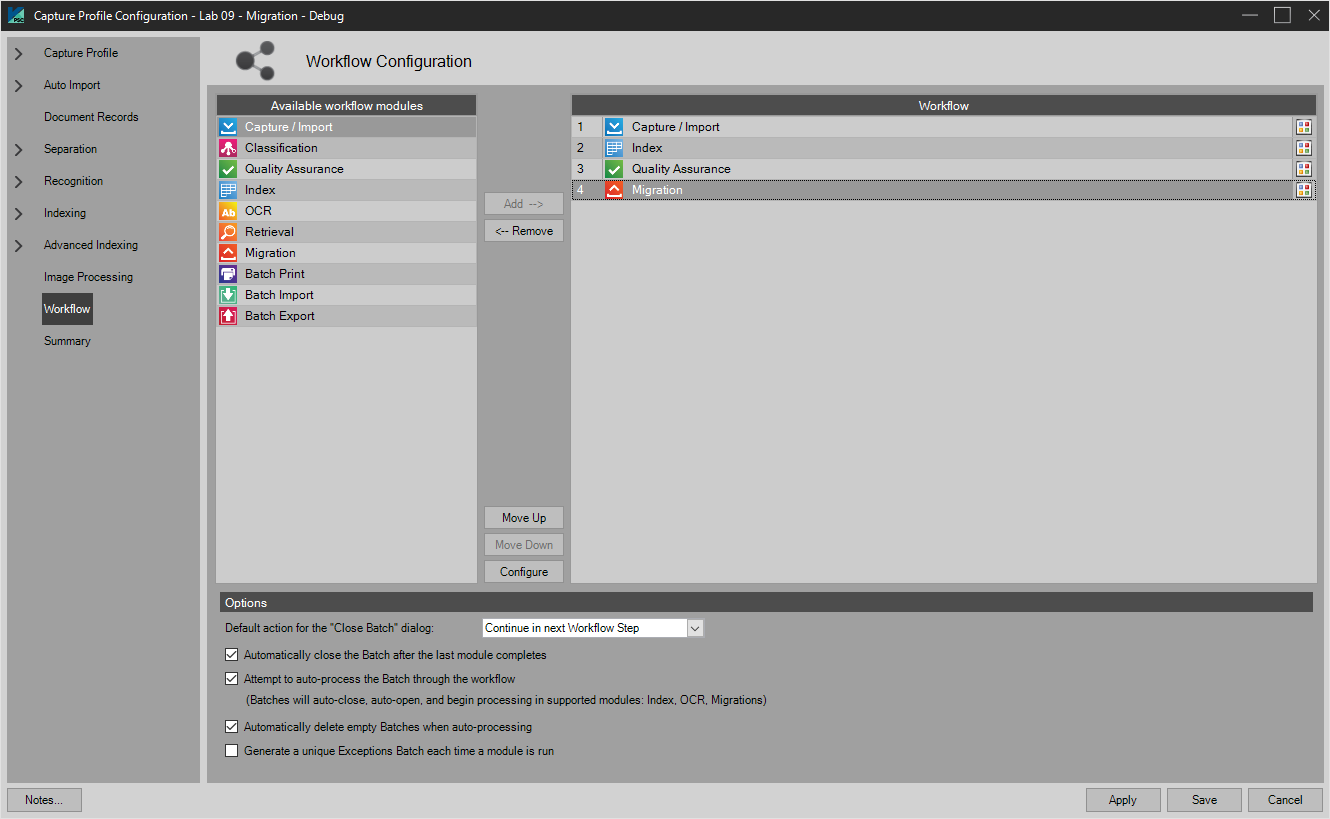Select OCR row text in available modules
The width and height of the screenshot is (1330, 819).
(258, 211)
